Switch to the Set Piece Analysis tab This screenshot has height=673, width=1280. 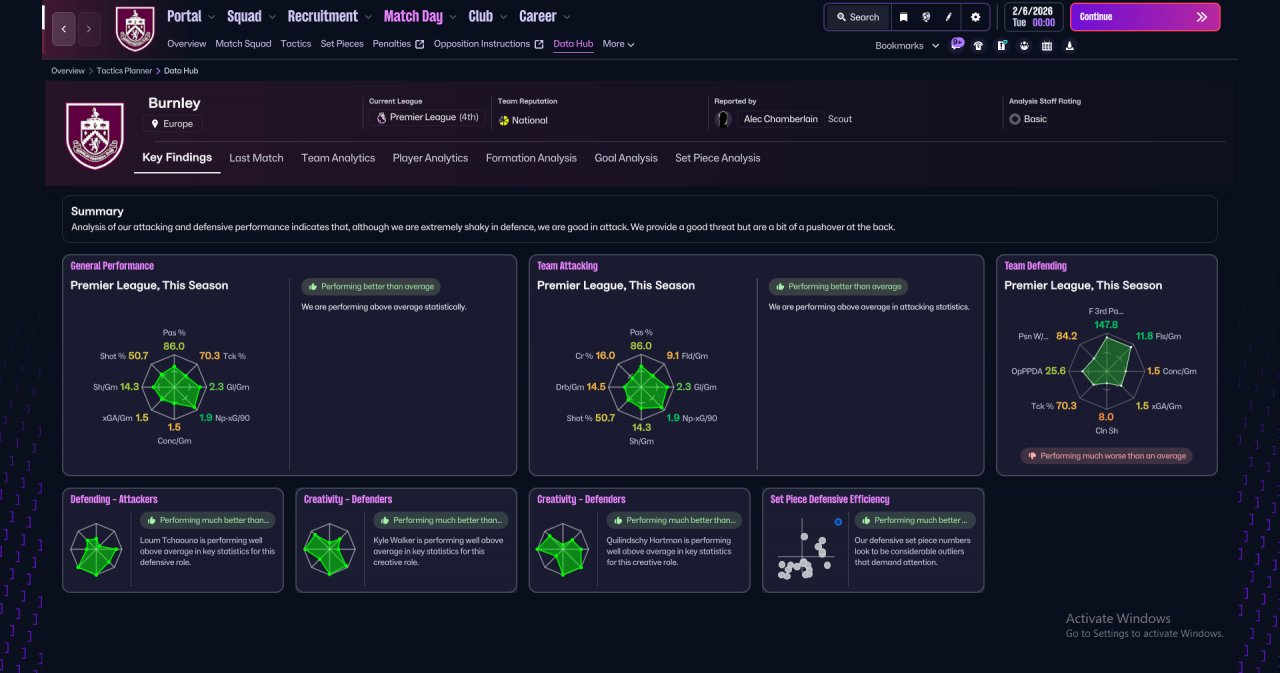(x=717, y=158)
